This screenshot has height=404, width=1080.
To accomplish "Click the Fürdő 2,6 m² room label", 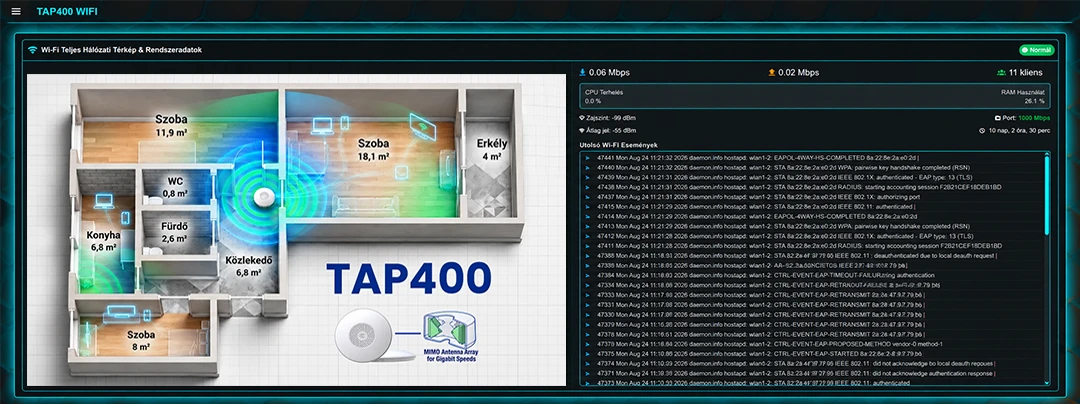I will [x=176, y=232].
